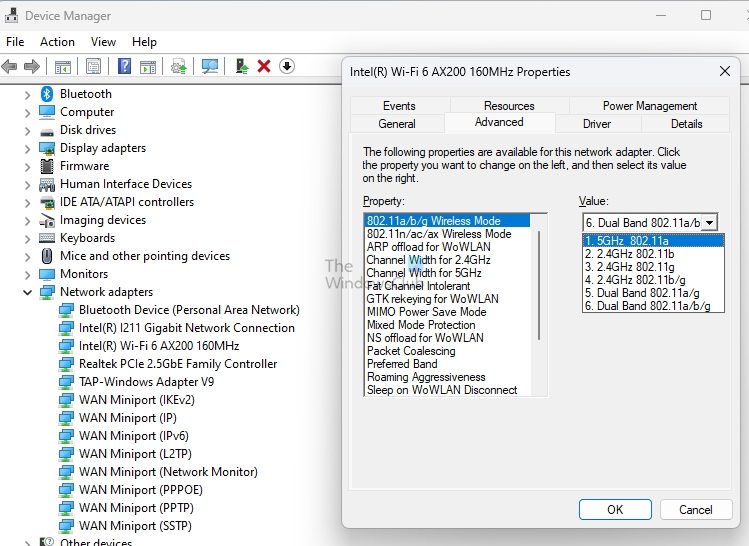Viewport: 749px width, 546px height.
Task: Select WAN Miniport (PPPOE) adapter
Action: 141,490
